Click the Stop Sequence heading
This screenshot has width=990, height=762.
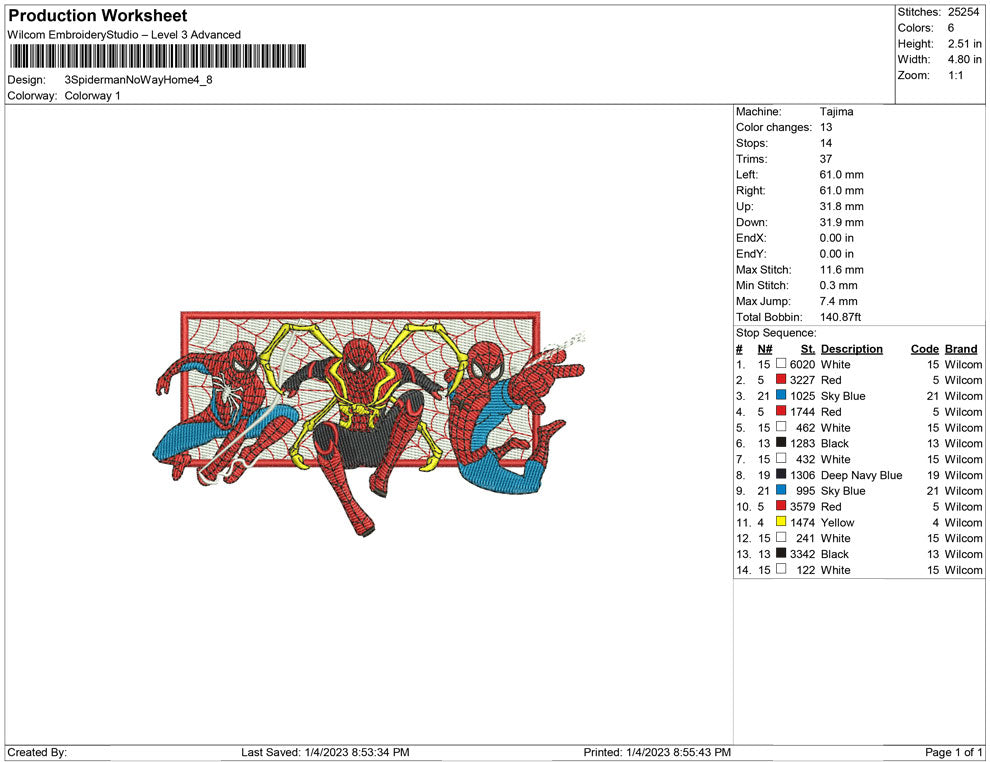tap(776, 333)
